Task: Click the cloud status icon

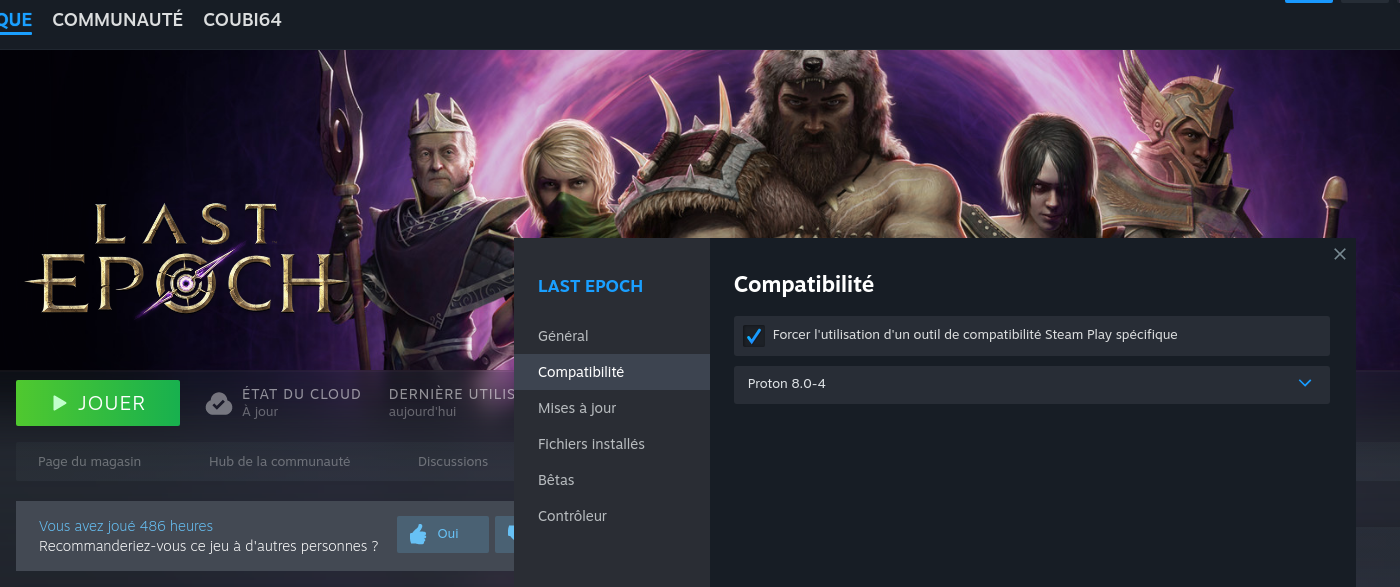Action: point(218,403)
